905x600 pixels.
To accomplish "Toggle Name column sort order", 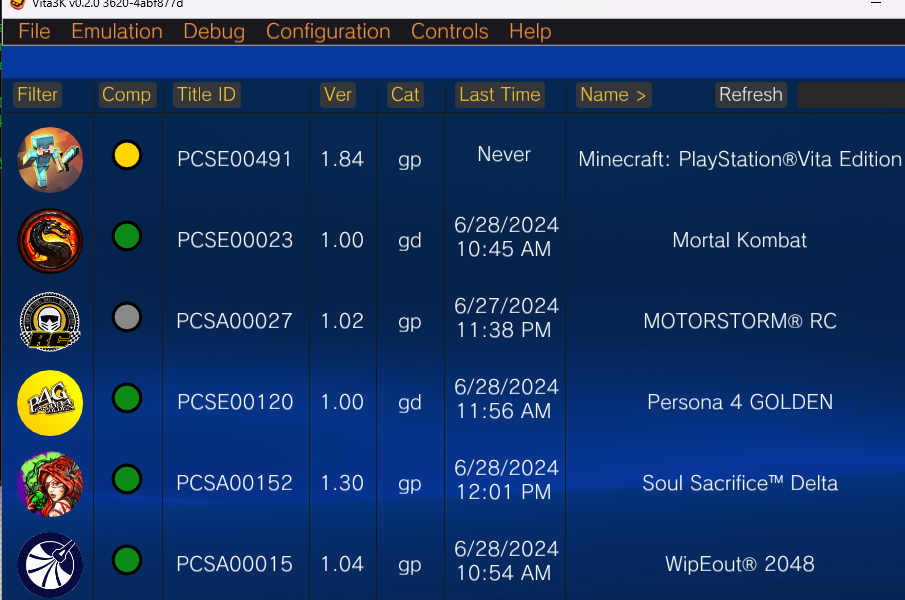I will 614,95.
